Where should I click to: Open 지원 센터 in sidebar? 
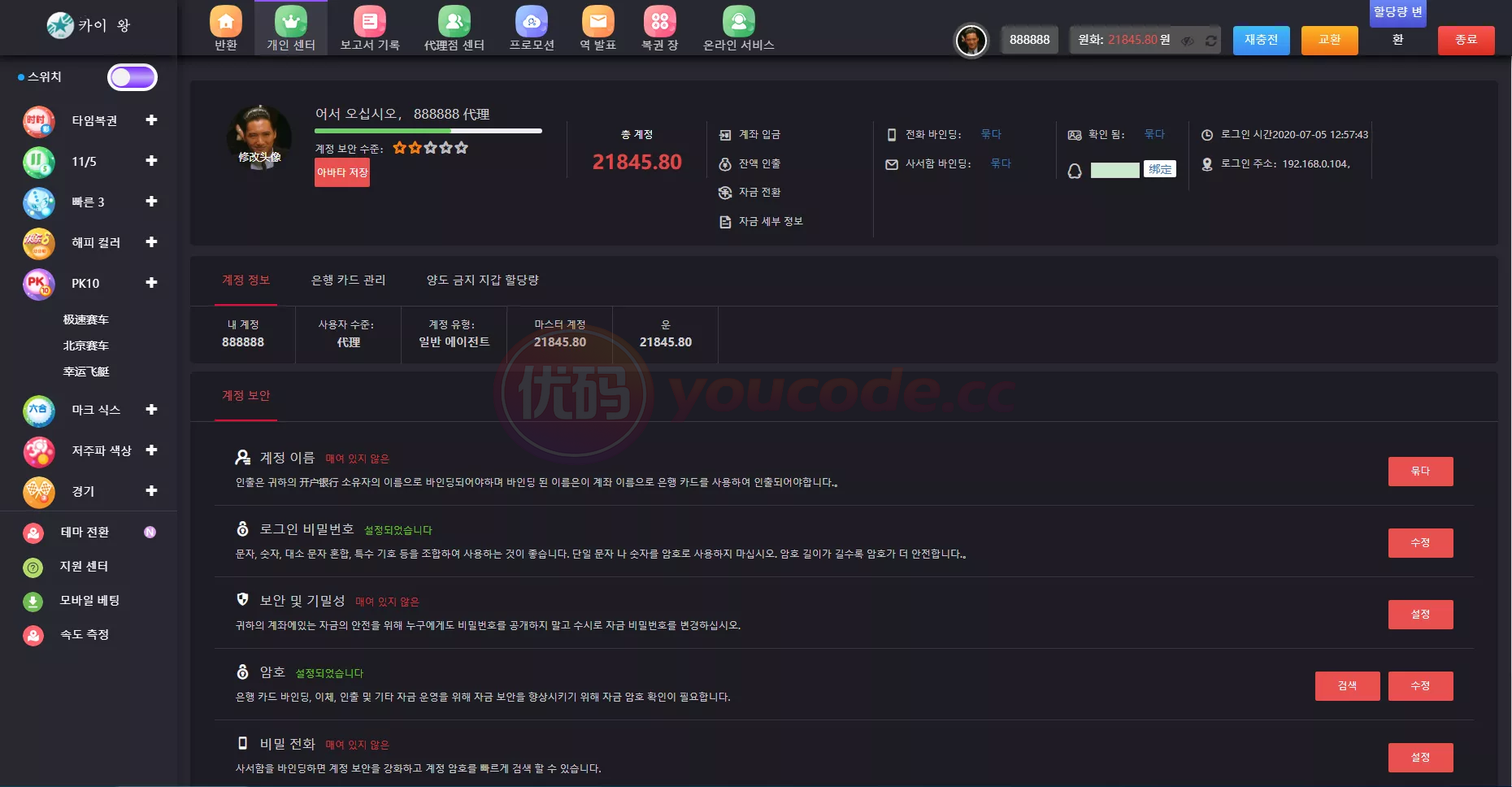point(84,567)
